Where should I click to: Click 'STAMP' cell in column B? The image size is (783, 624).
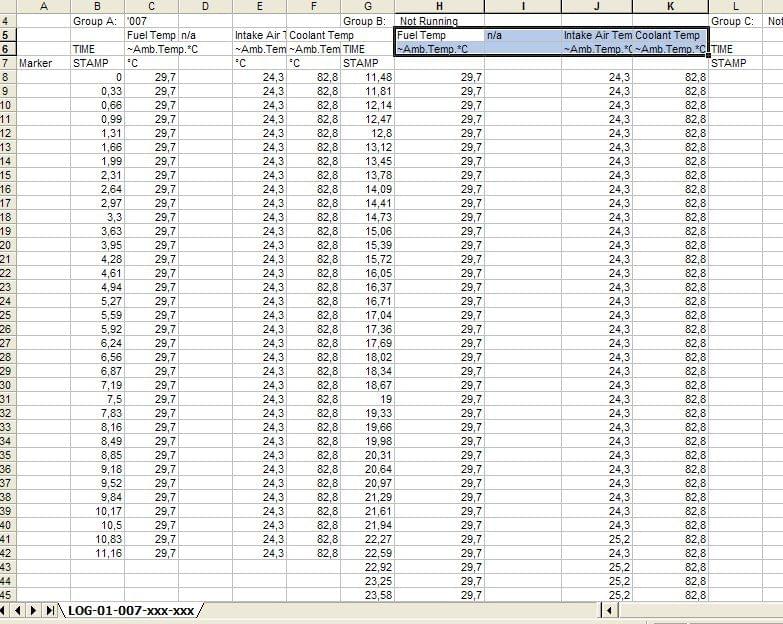click(97, 63)
